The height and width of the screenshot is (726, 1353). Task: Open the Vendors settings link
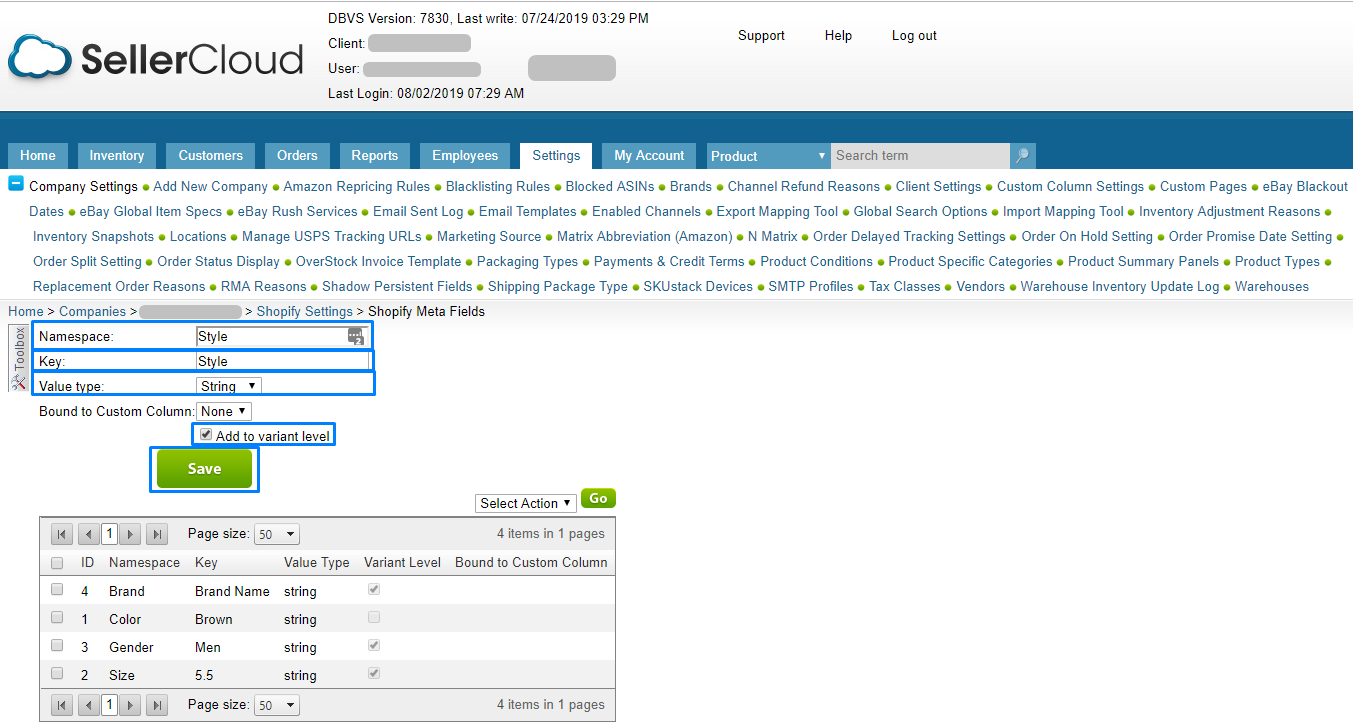(x=981, y=286)
